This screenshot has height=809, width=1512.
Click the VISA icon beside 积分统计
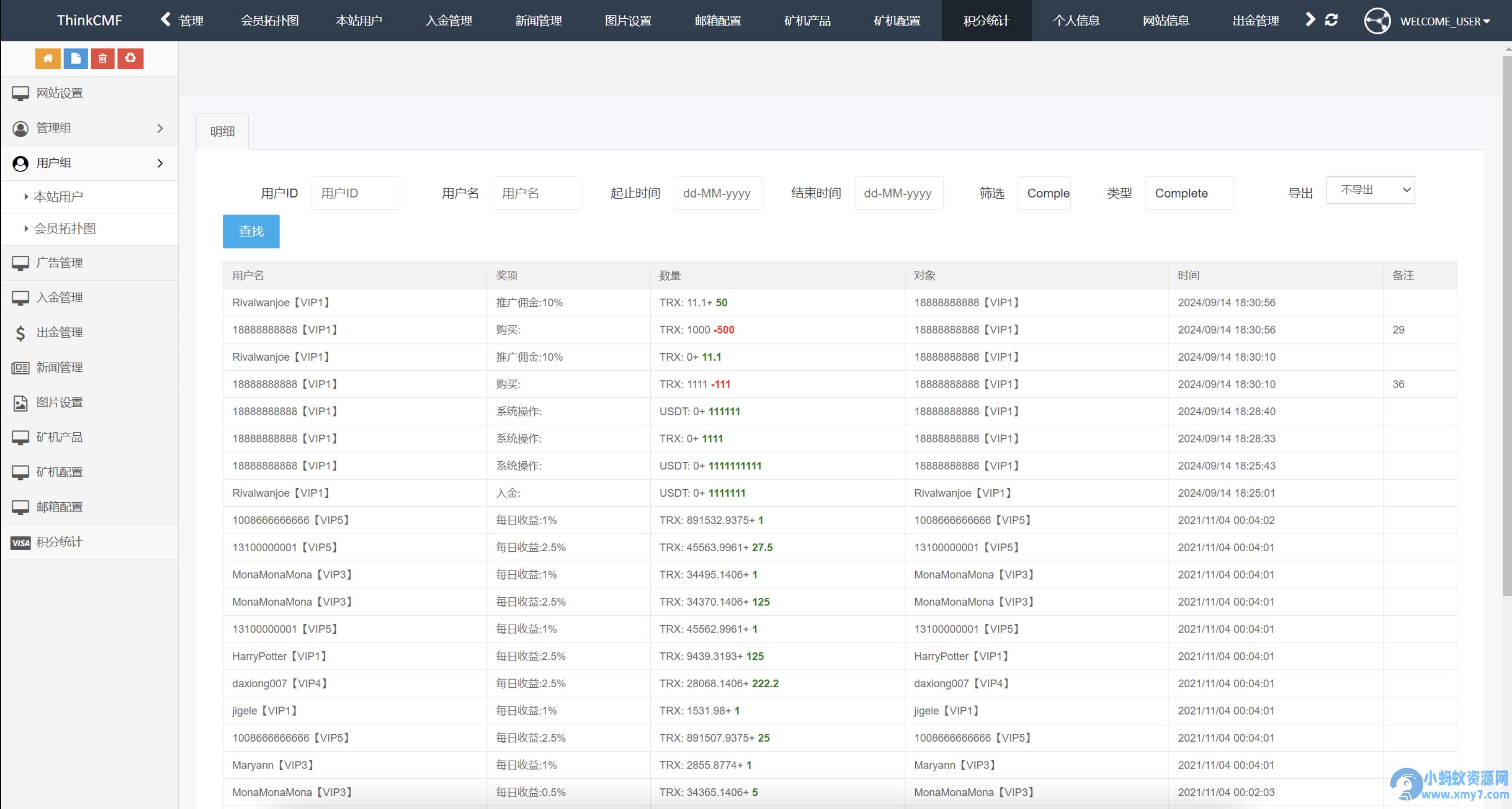click(21, 543)
